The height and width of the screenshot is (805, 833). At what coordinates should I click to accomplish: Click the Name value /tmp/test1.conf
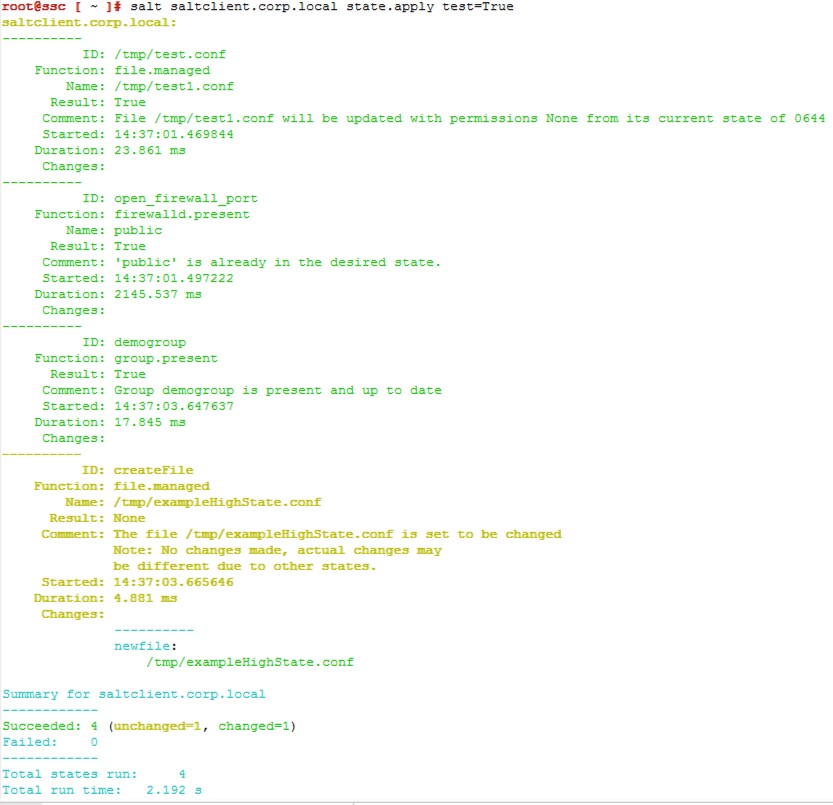coord(173,86)
